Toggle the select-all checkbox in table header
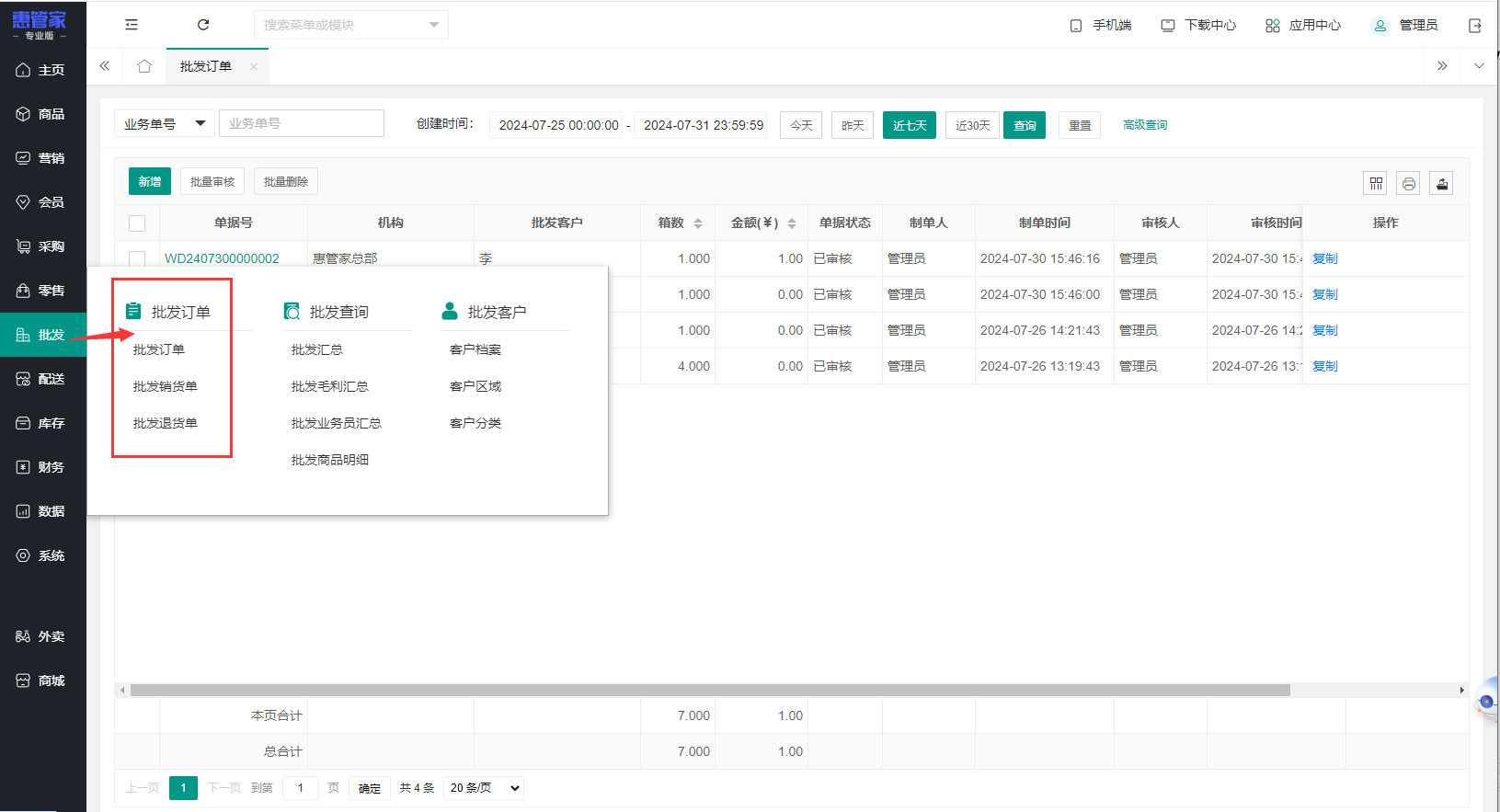This screenshot has height=812, width=1500. 137,223
